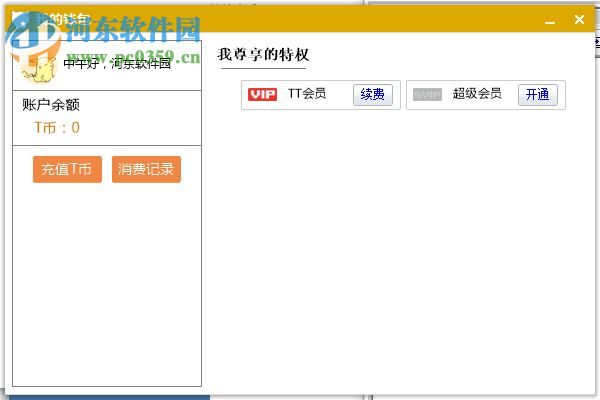The image size is (600, 400).
Task: Click the 超级会员 label
Action: pos(477,93)
